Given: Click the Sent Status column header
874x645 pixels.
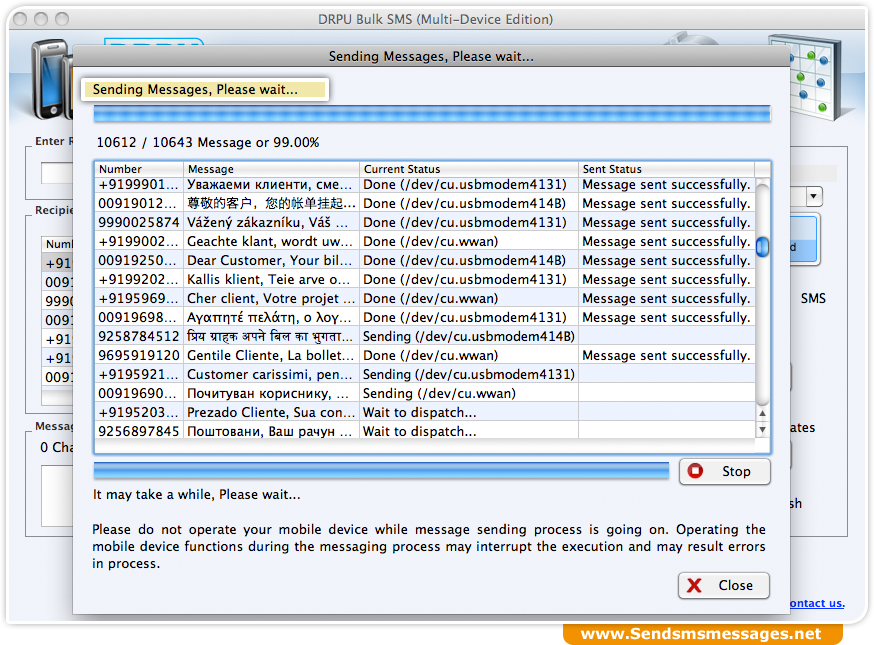Looking at the screenshot, I should click(667, 169).
